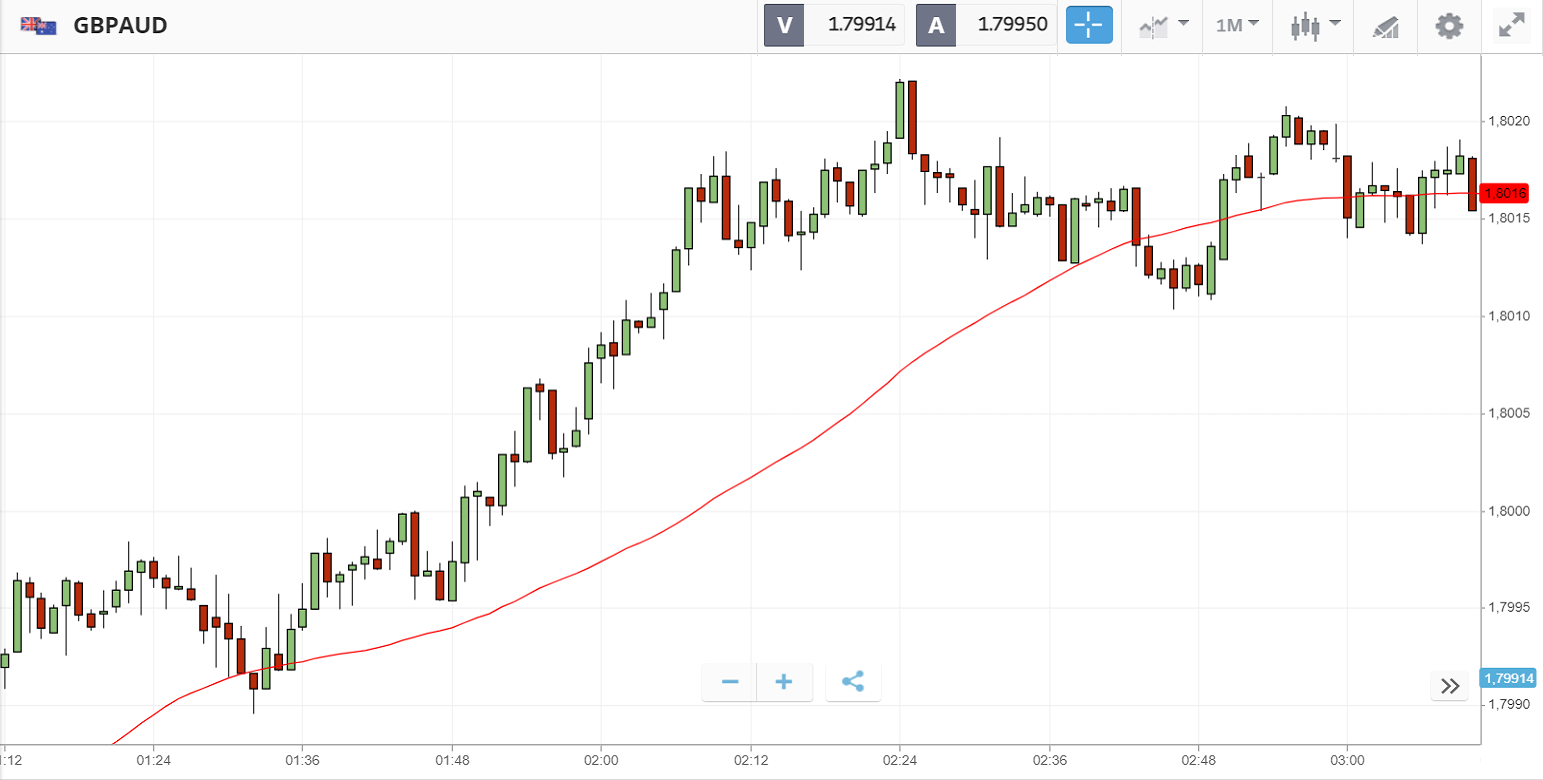Click the 02:24 time axis label
The width and height of the screenshot is (1543, 780).
coord(899,761)
